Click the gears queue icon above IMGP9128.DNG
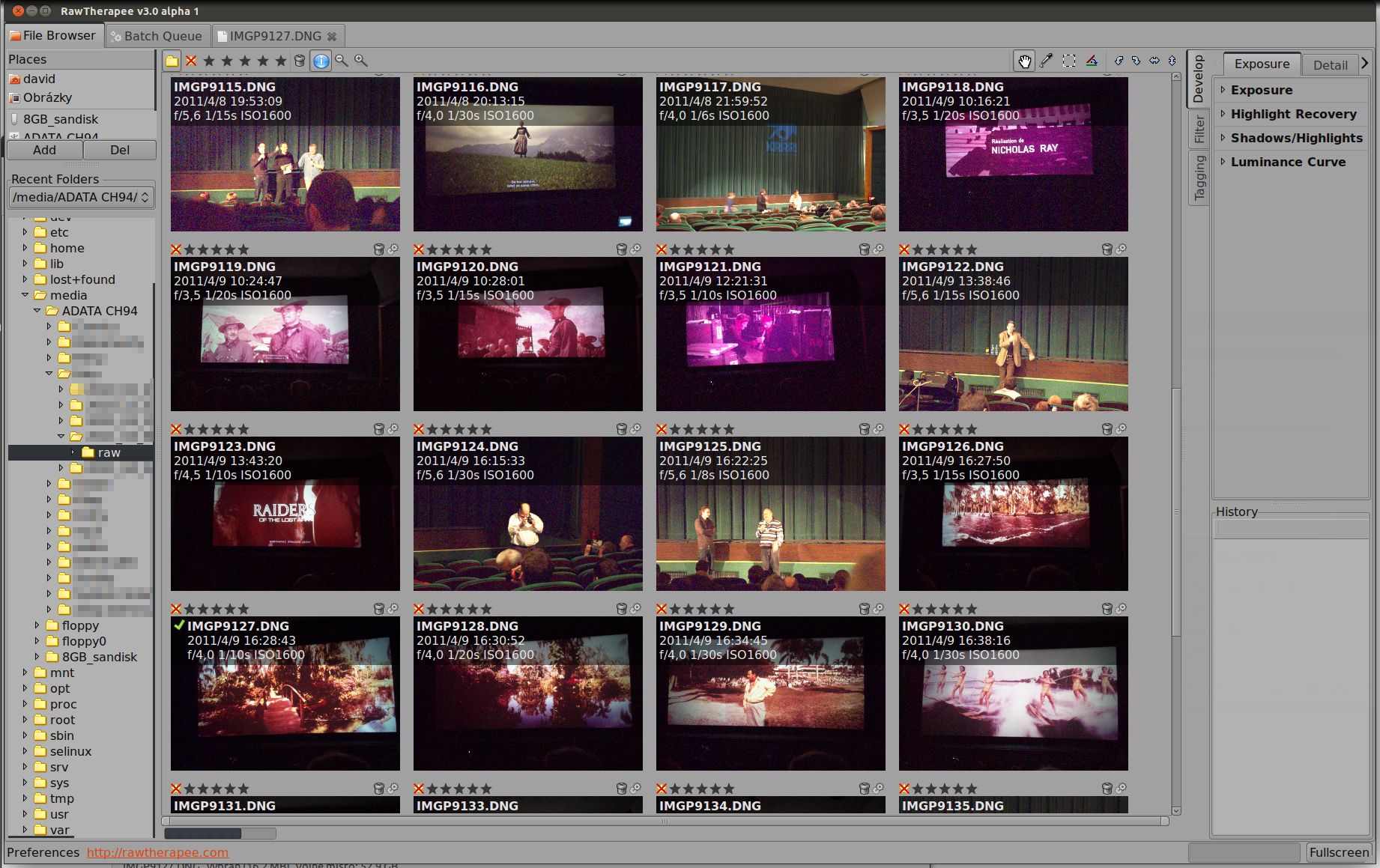This screenshot has height=868, width=1380. pos(636,609)
